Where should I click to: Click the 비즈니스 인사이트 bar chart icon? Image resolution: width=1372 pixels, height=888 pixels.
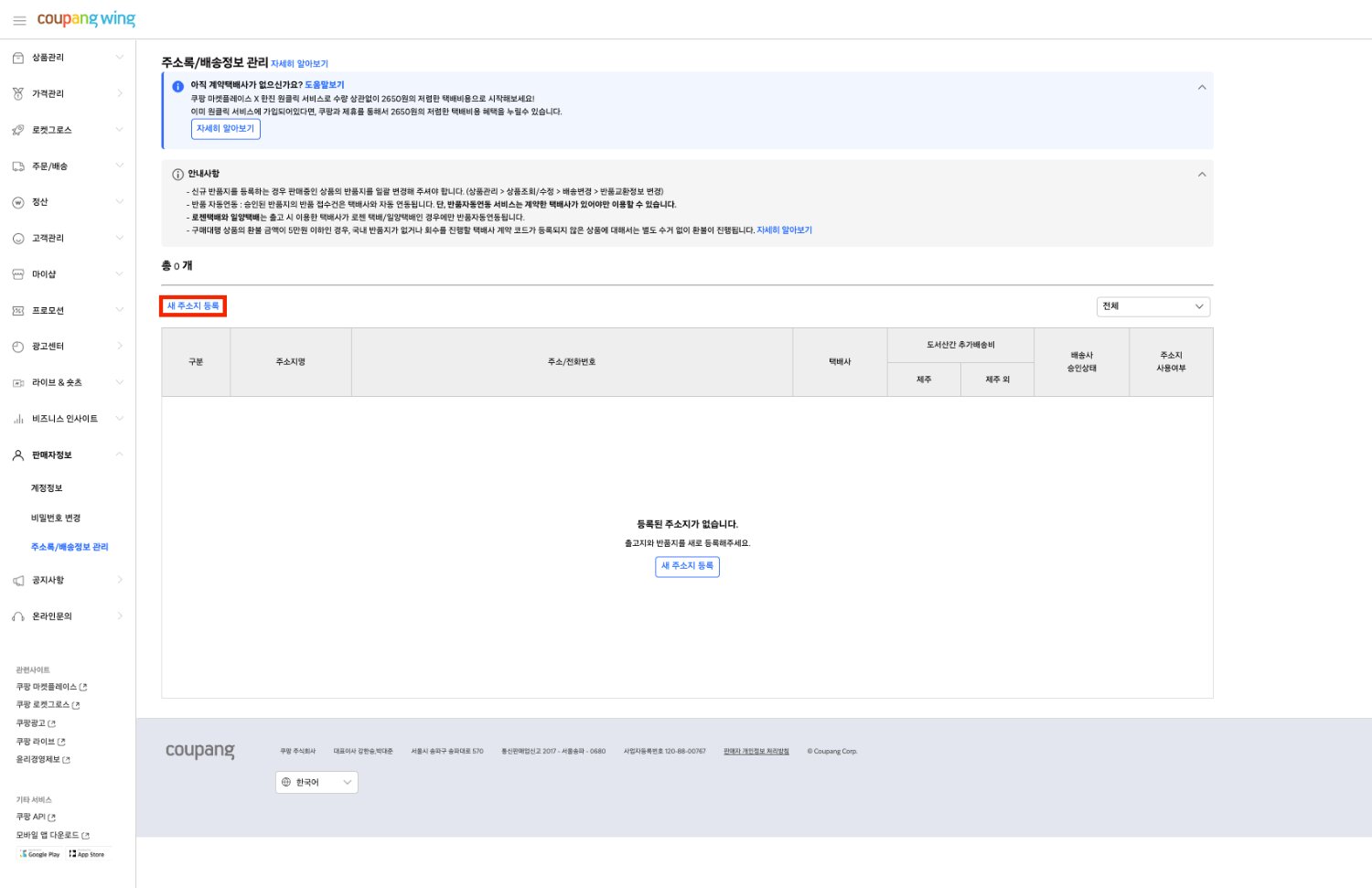tap(17, 419)
